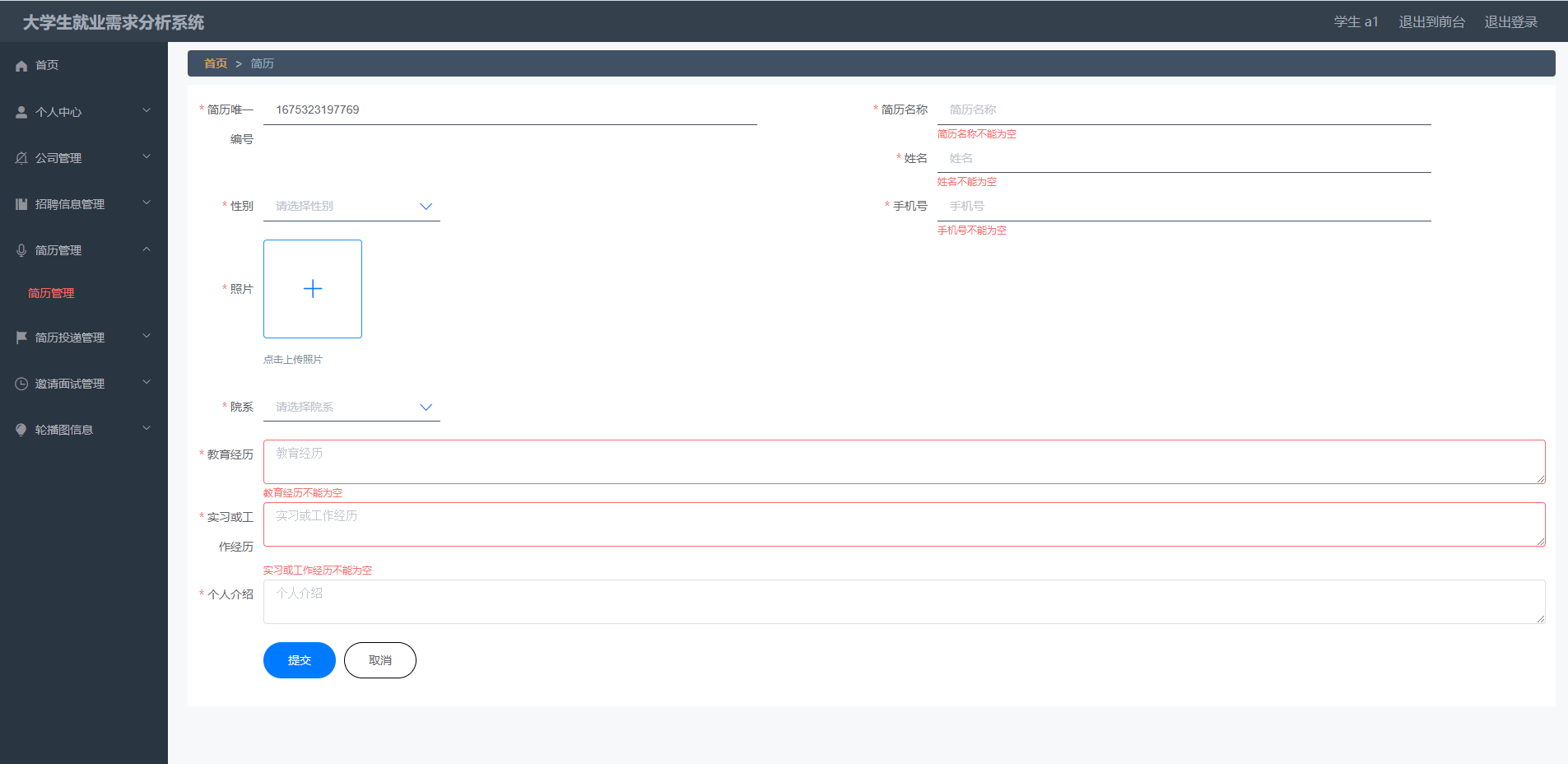This screenshot has height=764, width=1568.
Task: Click the 个人介绍 text area
Action: pos(905,602)
